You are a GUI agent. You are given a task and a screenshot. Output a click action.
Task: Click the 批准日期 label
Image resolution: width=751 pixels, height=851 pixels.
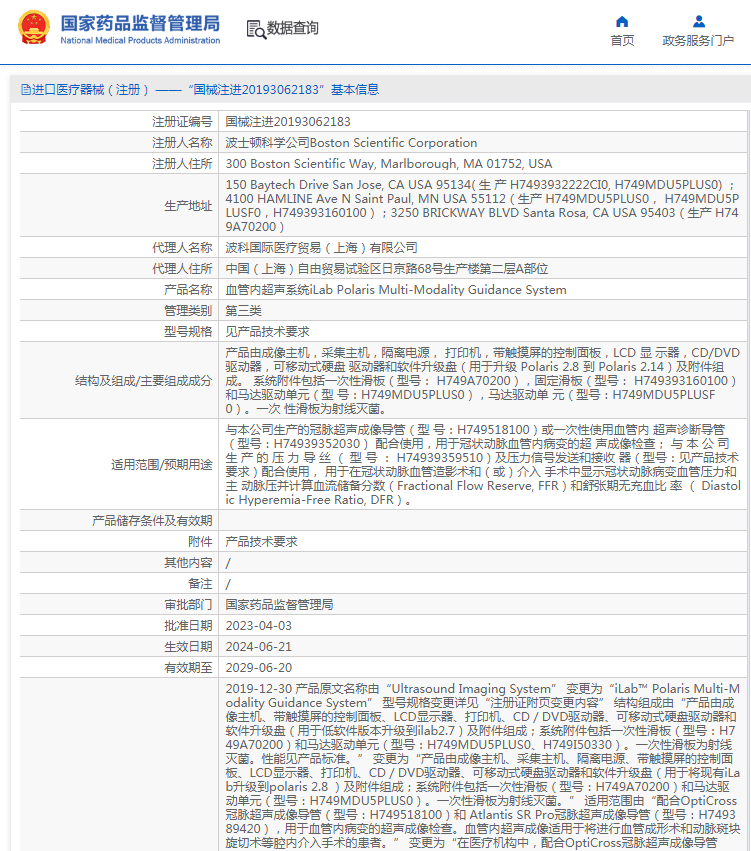[188, 626]
